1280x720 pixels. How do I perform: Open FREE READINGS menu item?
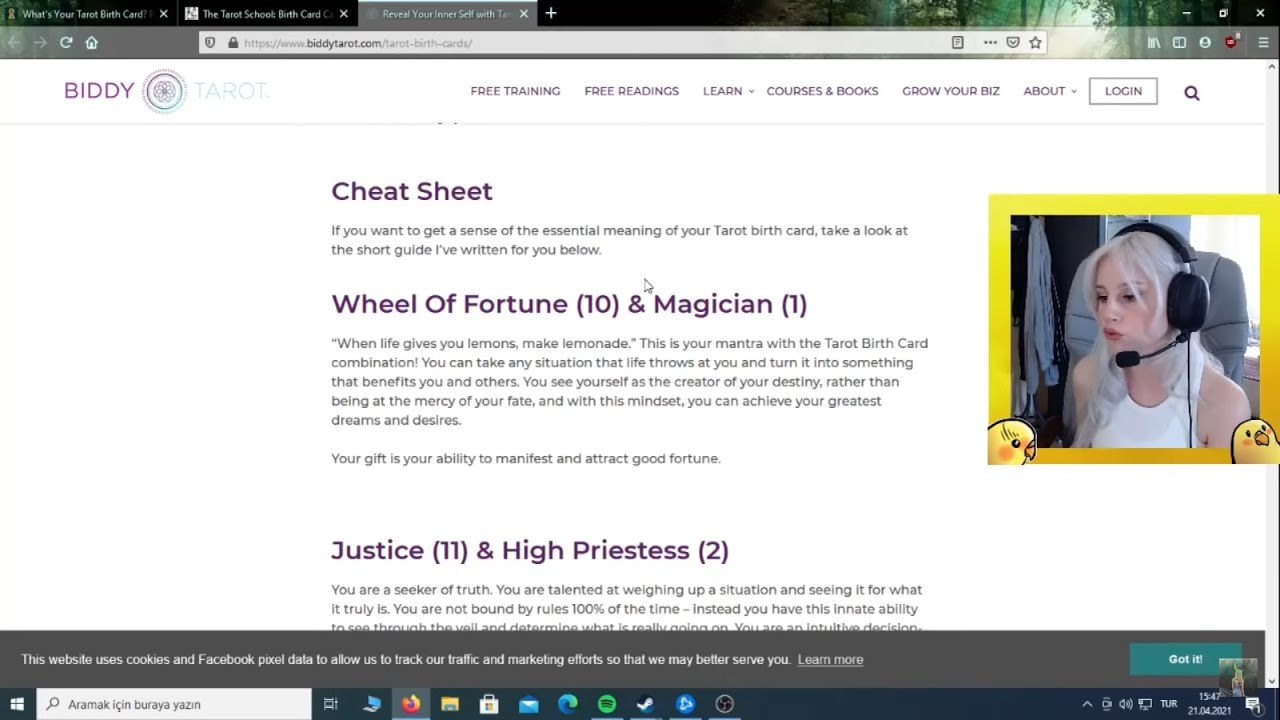(x=631, y=91)
